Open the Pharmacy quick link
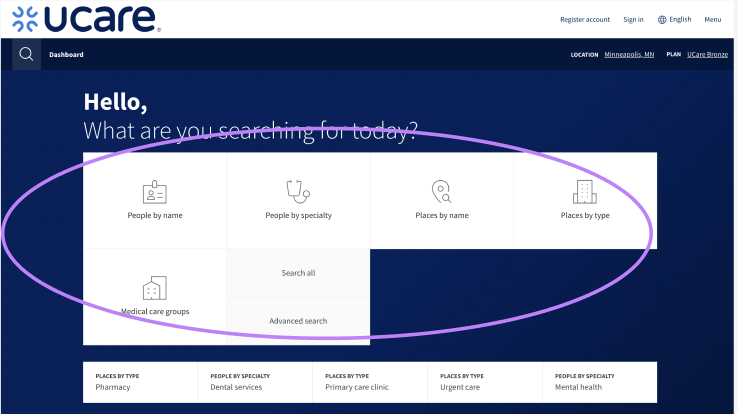Viewport: 738px width, 414px height. [x=140, y=382]
